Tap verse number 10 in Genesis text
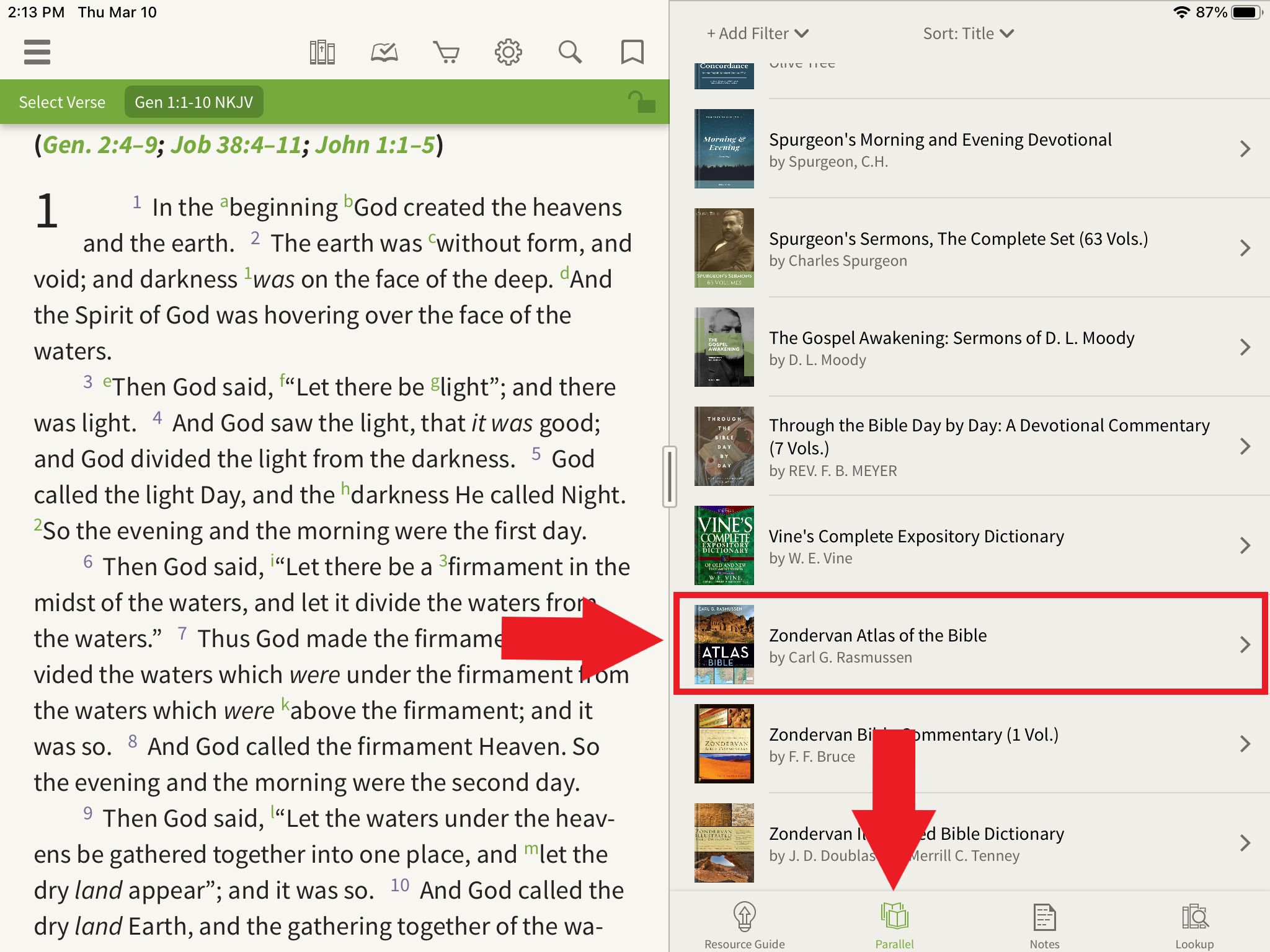The height and width of the screenshot is (952, 1270). point(400,885)
